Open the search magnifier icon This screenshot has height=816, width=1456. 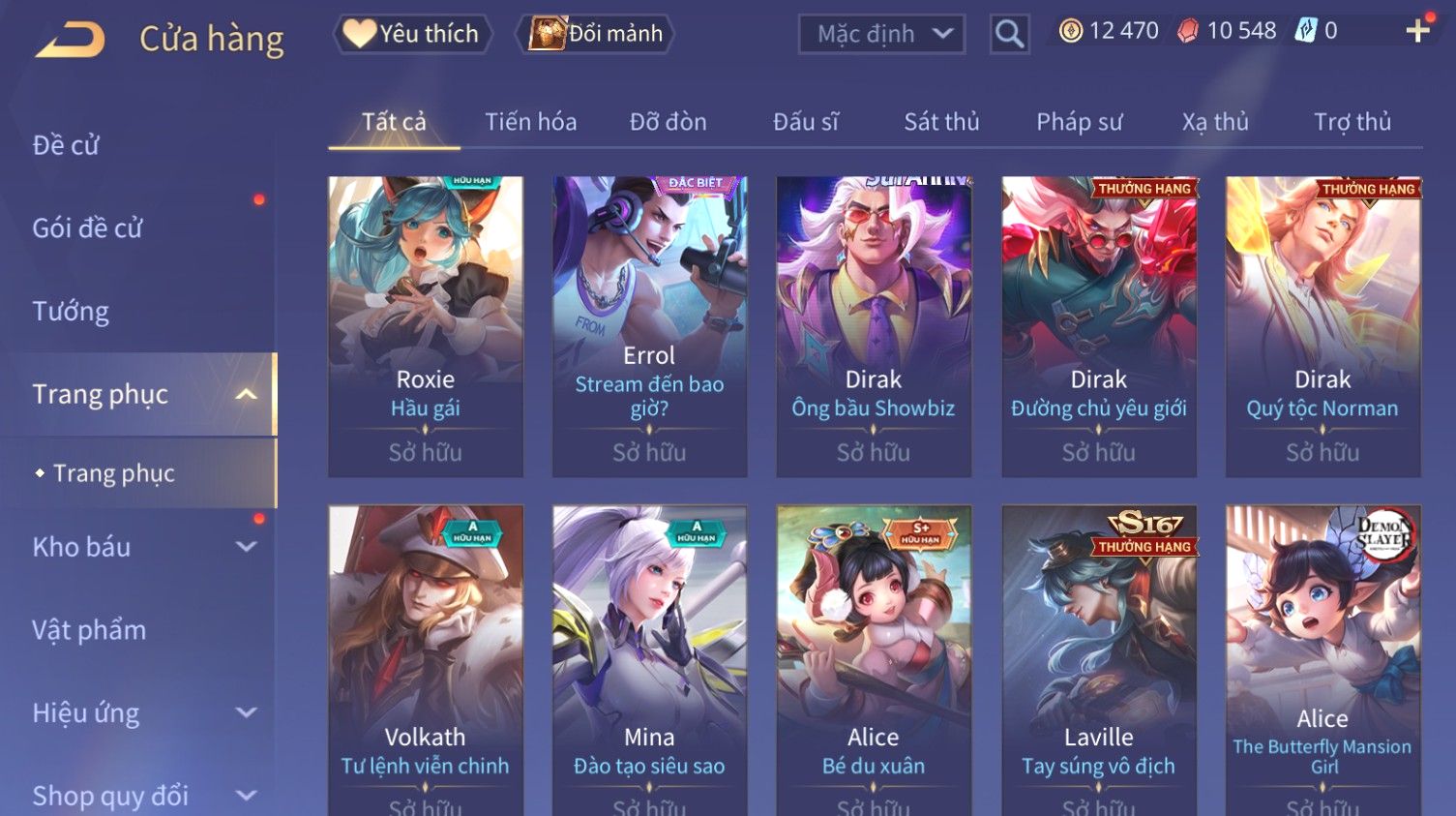click(x=1009, y=34)
